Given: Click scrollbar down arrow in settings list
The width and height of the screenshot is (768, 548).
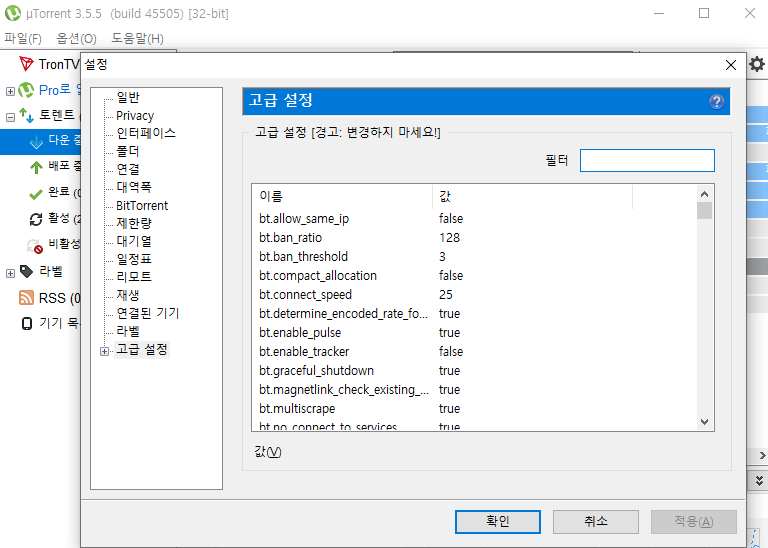Looking at the screenshot, I should point(704,422).
